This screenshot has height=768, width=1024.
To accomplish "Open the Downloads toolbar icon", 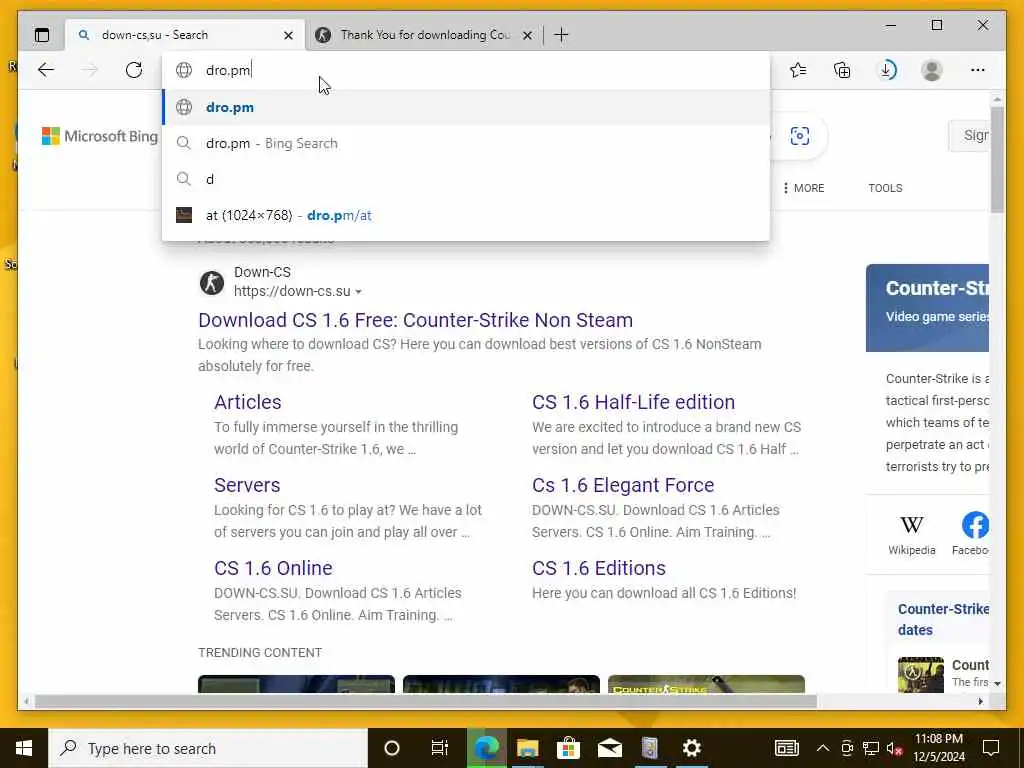I will [887, 70].
